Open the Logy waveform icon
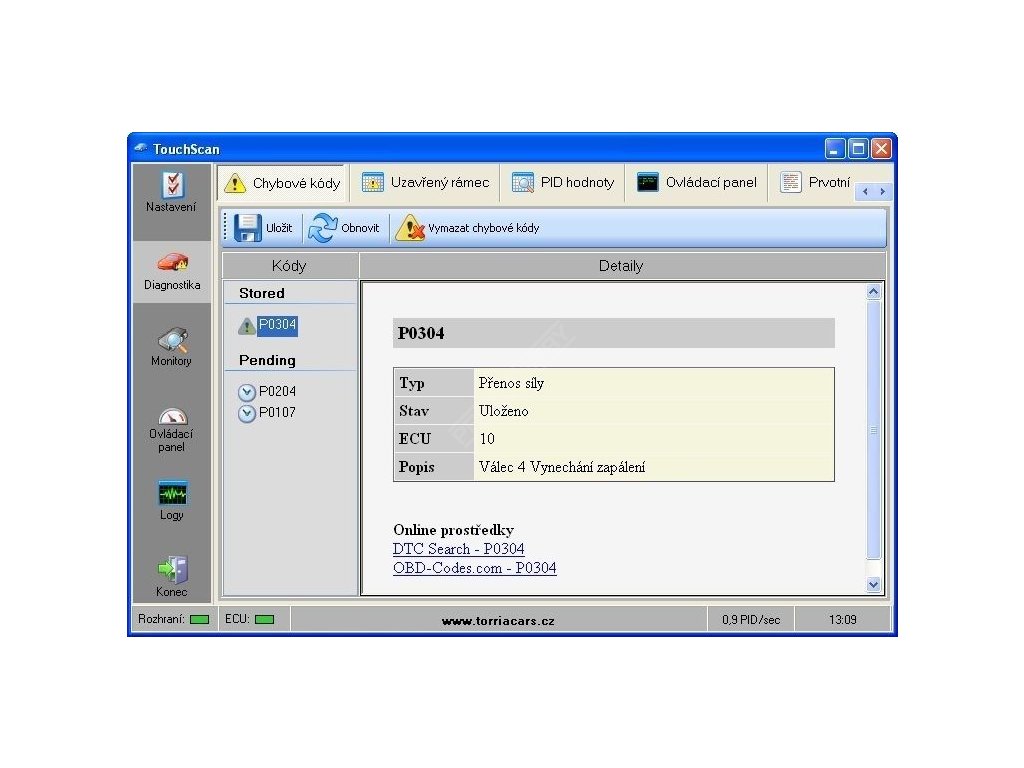The width and height of the screenshot is (1024, 768). click(x=172, y=493)
